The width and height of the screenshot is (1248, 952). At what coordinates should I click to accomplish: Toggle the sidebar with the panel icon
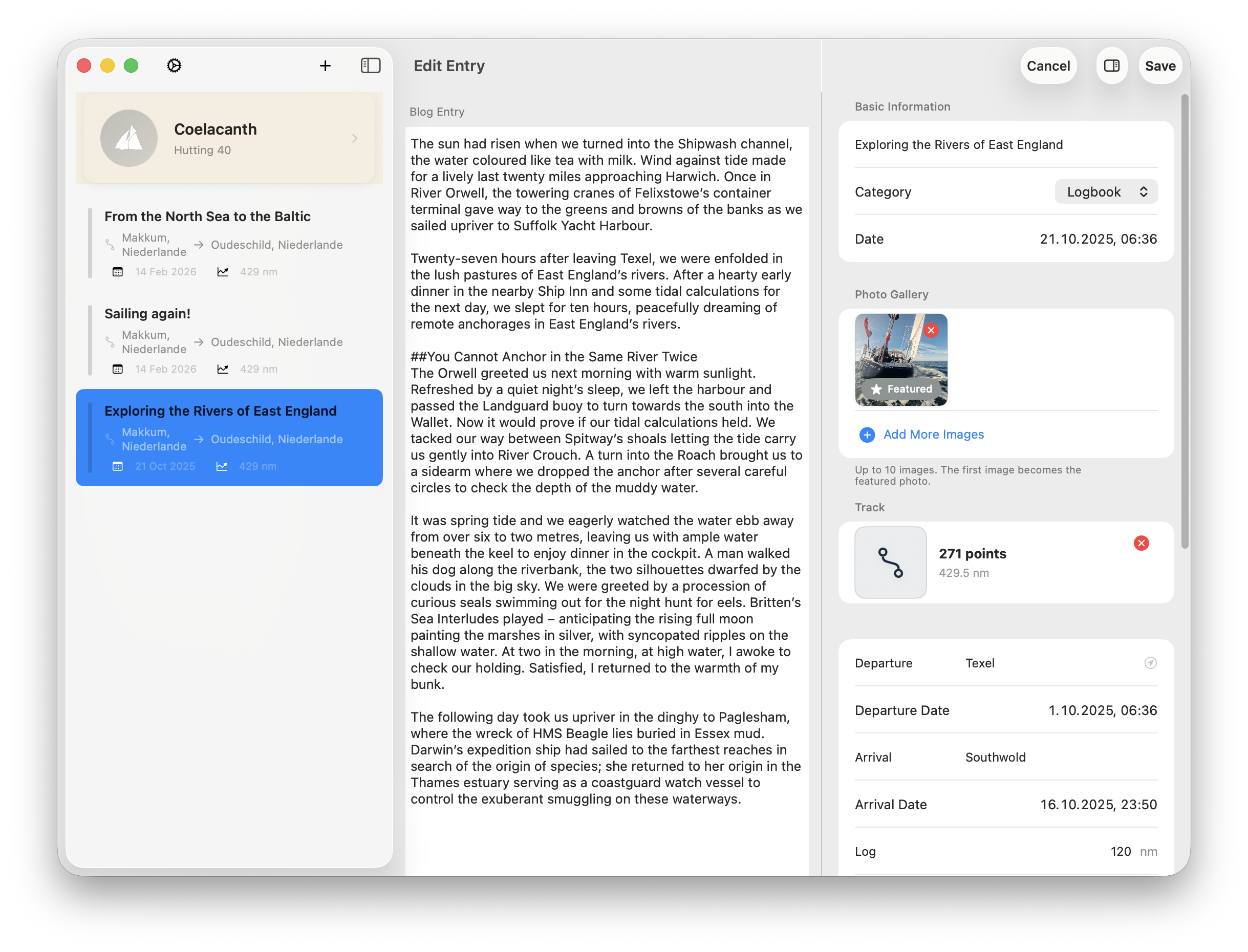371,65
